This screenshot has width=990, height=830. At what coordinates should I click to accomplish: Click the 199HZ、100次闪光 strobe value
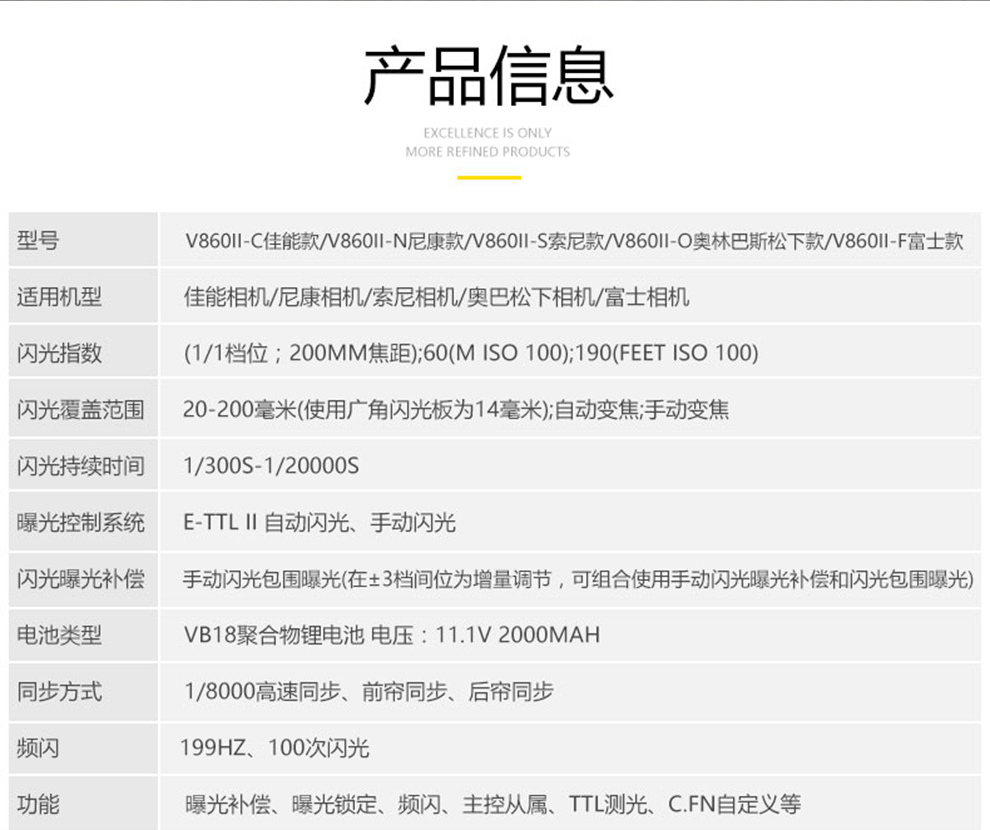(275, 748)
